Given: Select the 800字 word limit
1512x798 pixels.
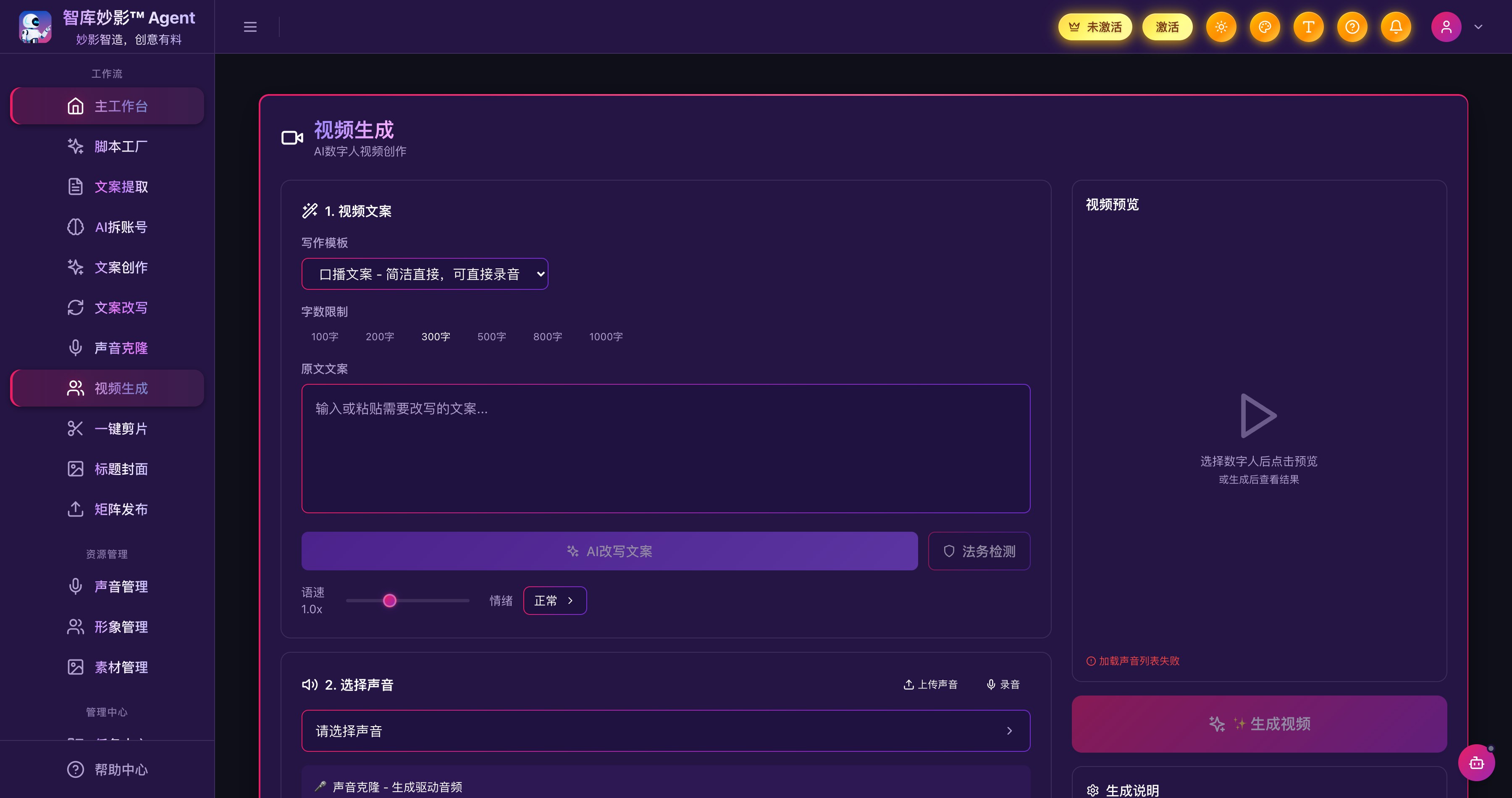Looking at the screenshot, I should click(x=548, y=337).
